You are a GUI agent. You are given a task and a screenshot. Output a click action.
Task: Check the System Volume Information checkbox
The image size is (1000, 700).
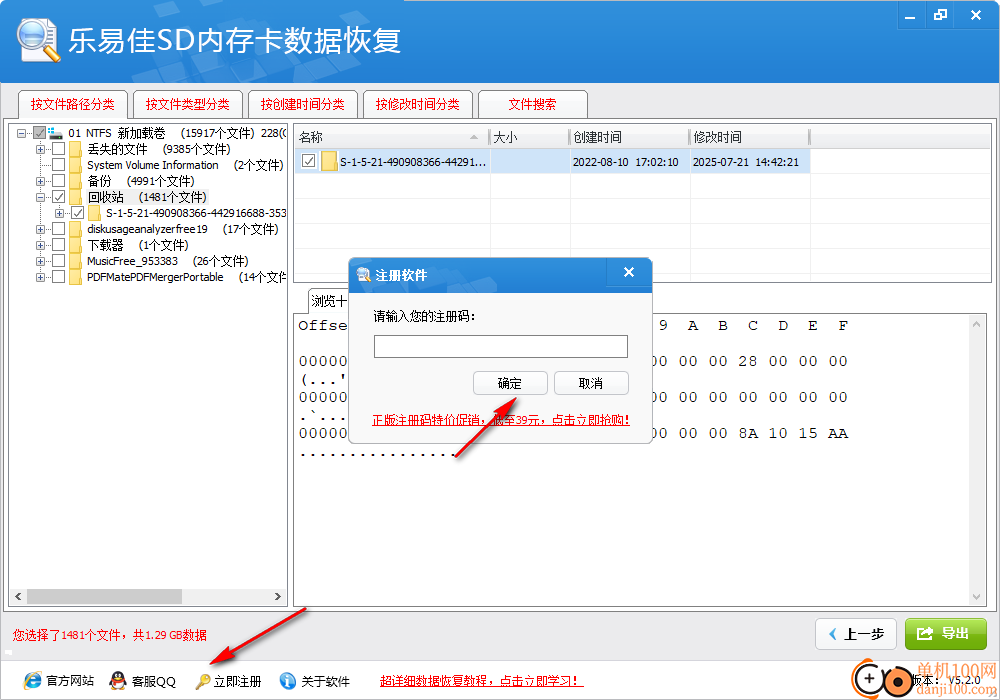coord(59,164)
